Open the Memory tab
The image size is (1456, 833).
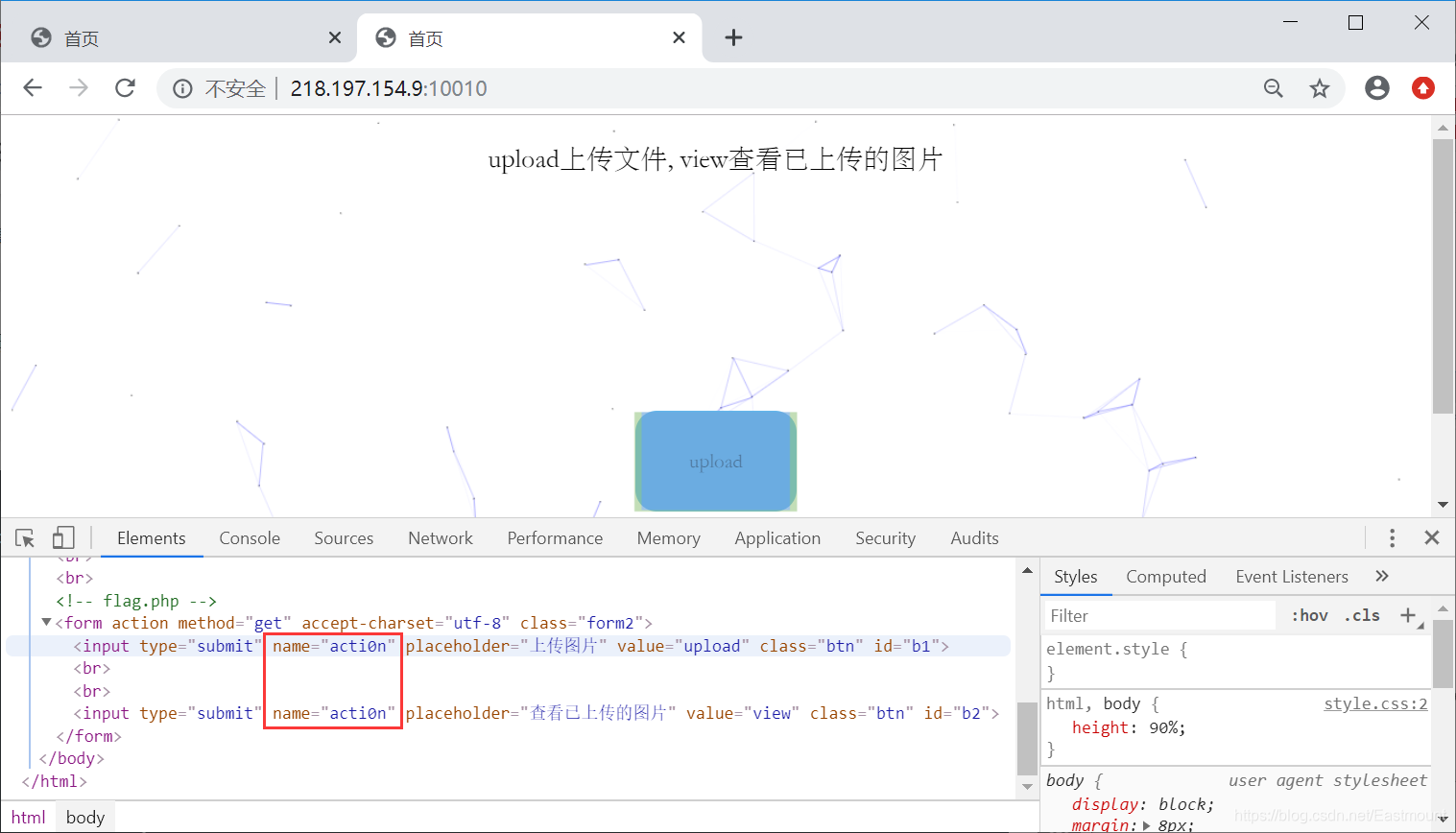(x=668, y=538)
